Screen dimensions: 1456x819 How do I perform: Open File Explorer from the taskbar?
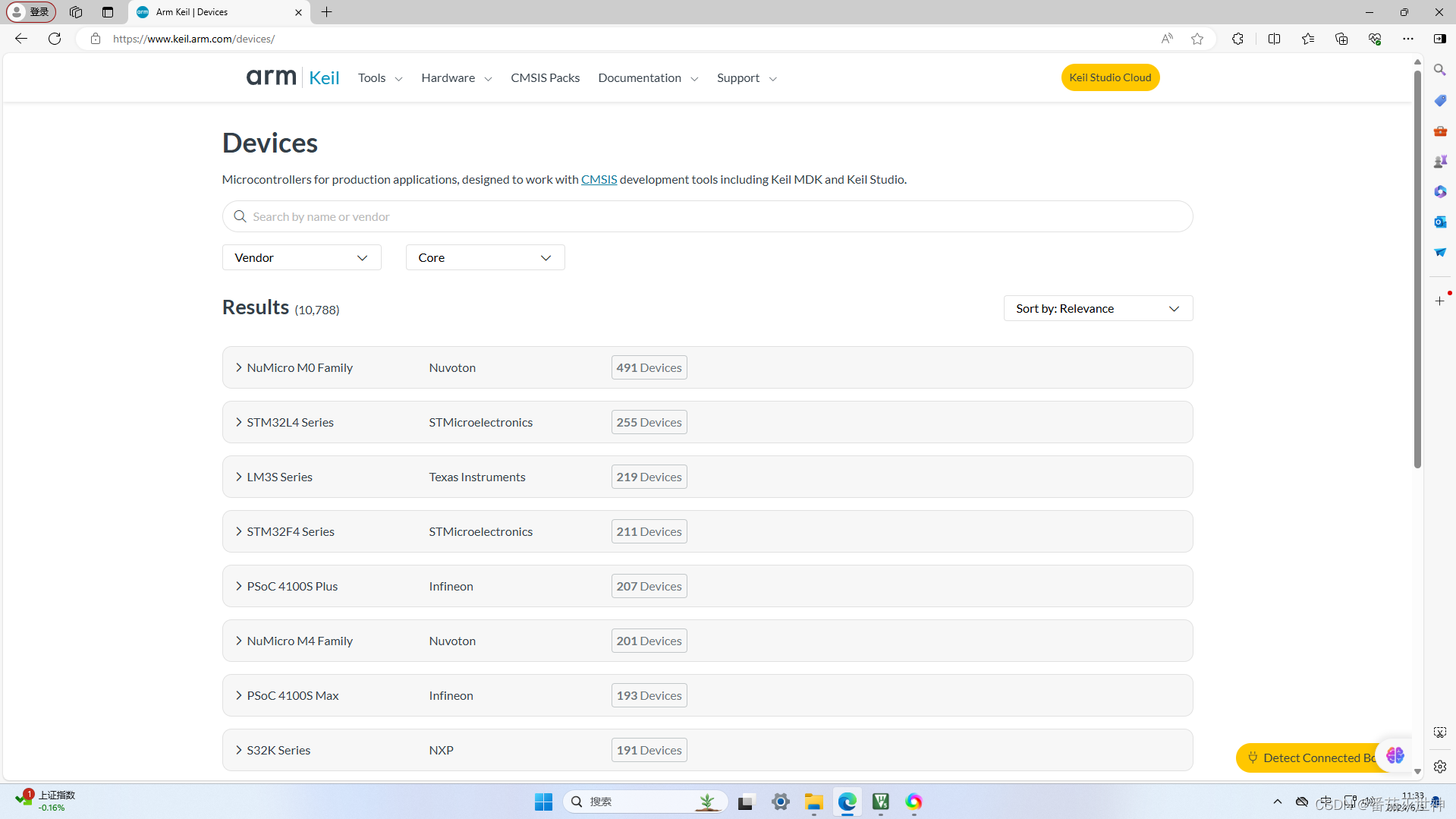click(x=814, y=802)
